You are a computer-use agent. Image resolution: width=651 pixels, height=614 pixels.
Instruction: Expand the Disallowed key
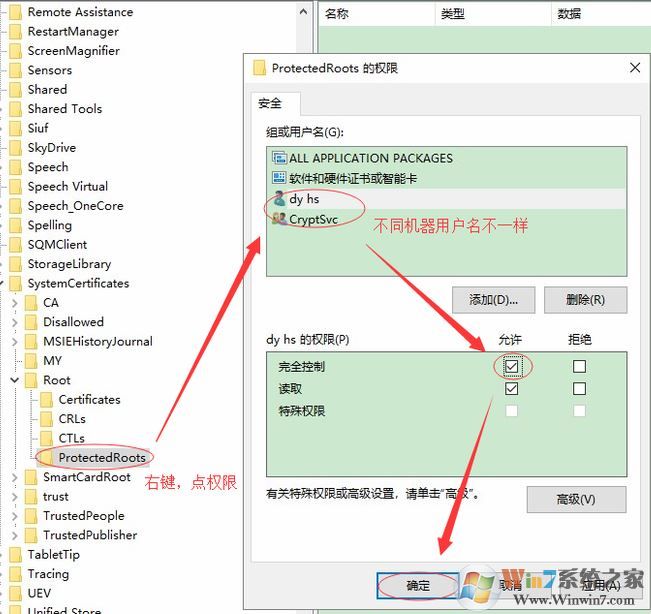pyautogui.click(x=15, y=323)
